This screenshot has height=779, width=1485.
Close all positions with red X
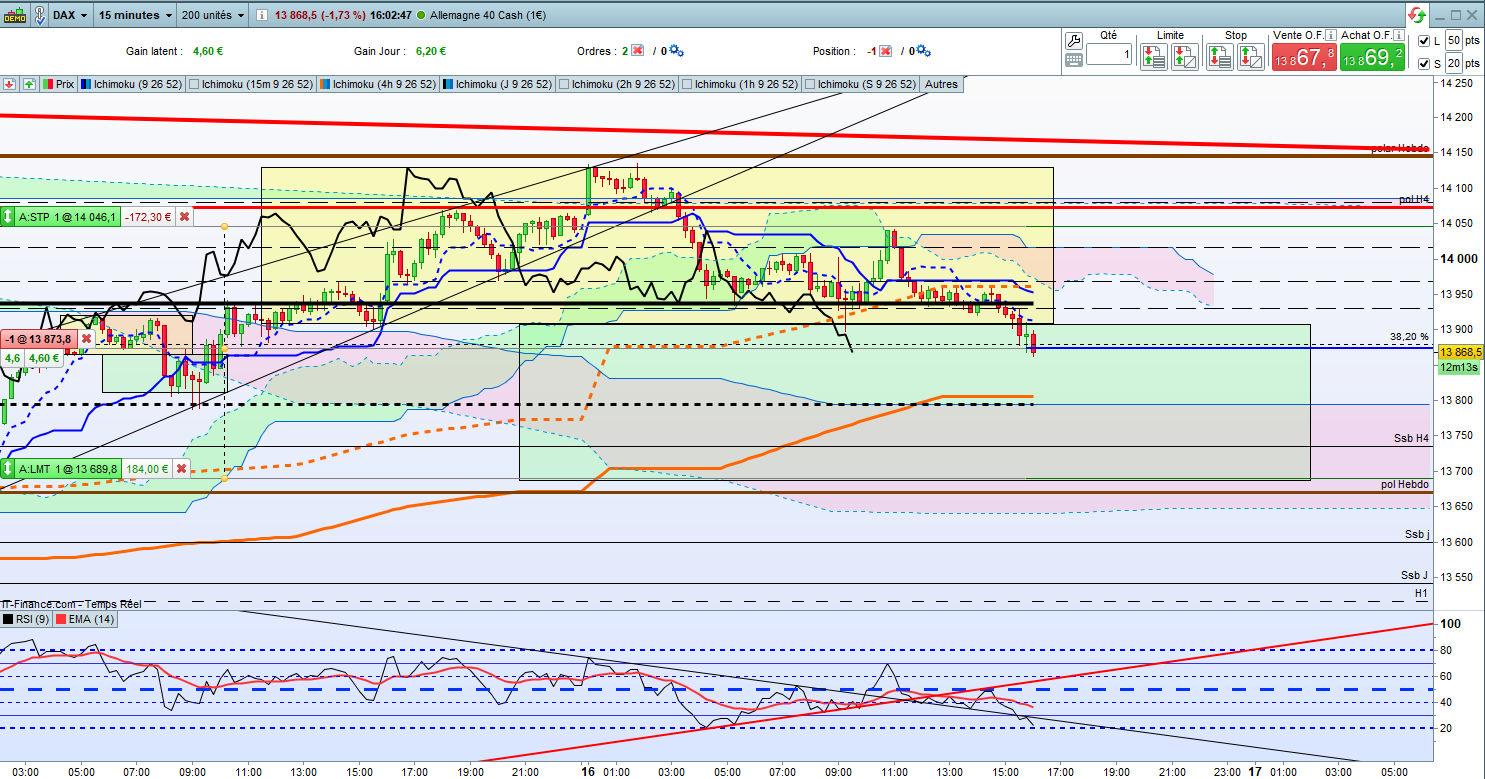click(x=884, y=51)
